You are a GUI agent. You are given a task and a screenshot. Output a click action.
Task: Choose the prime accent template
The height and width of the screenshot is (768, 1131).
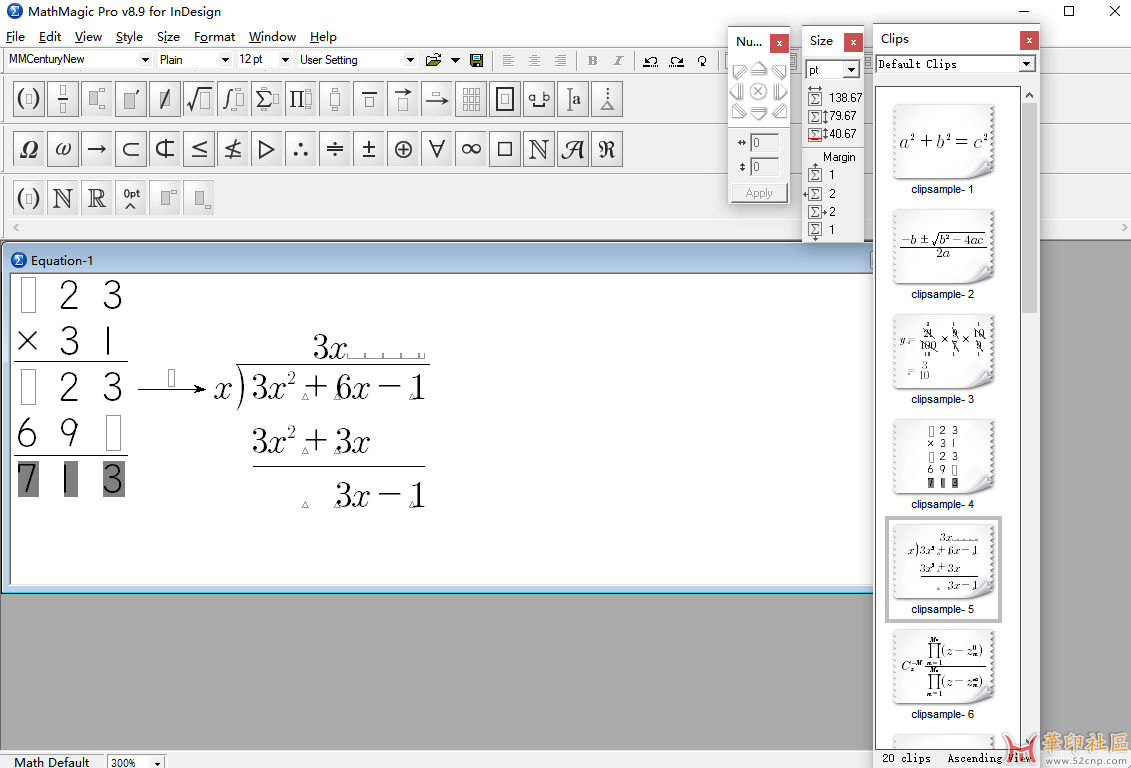click(x=131, y=99)
